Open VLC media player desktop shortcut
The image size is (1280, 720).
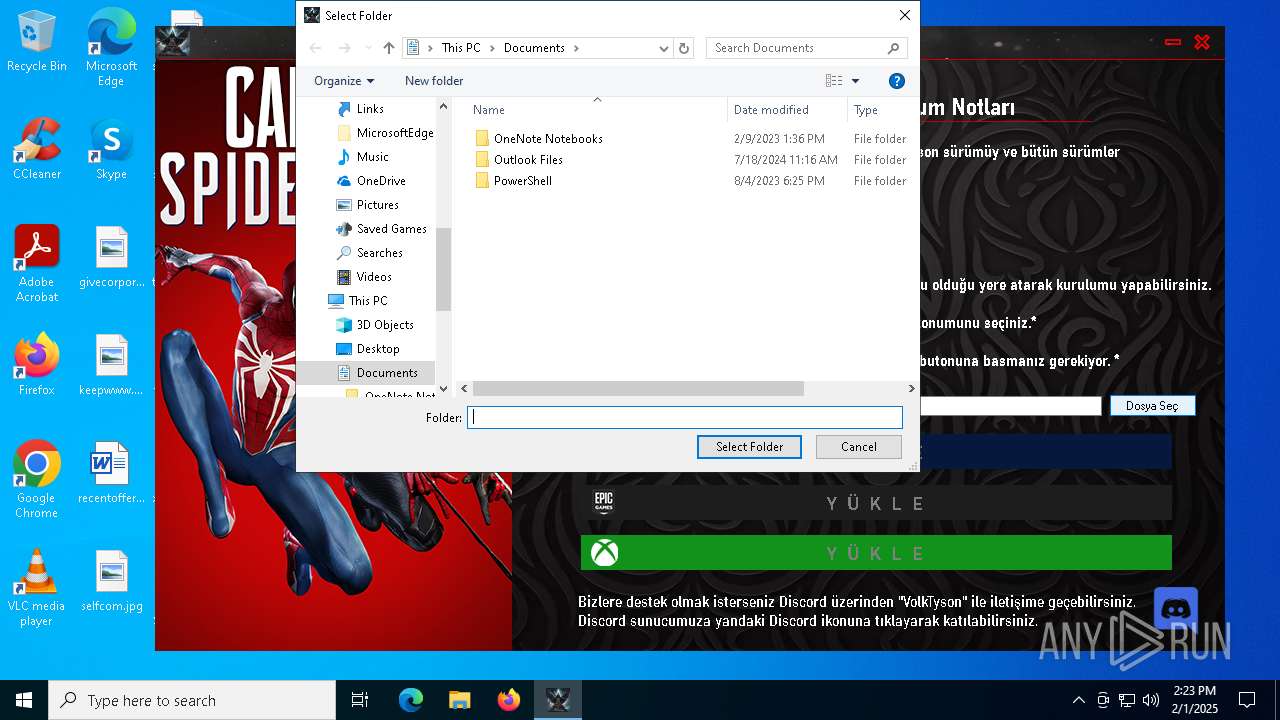point(37,588)
